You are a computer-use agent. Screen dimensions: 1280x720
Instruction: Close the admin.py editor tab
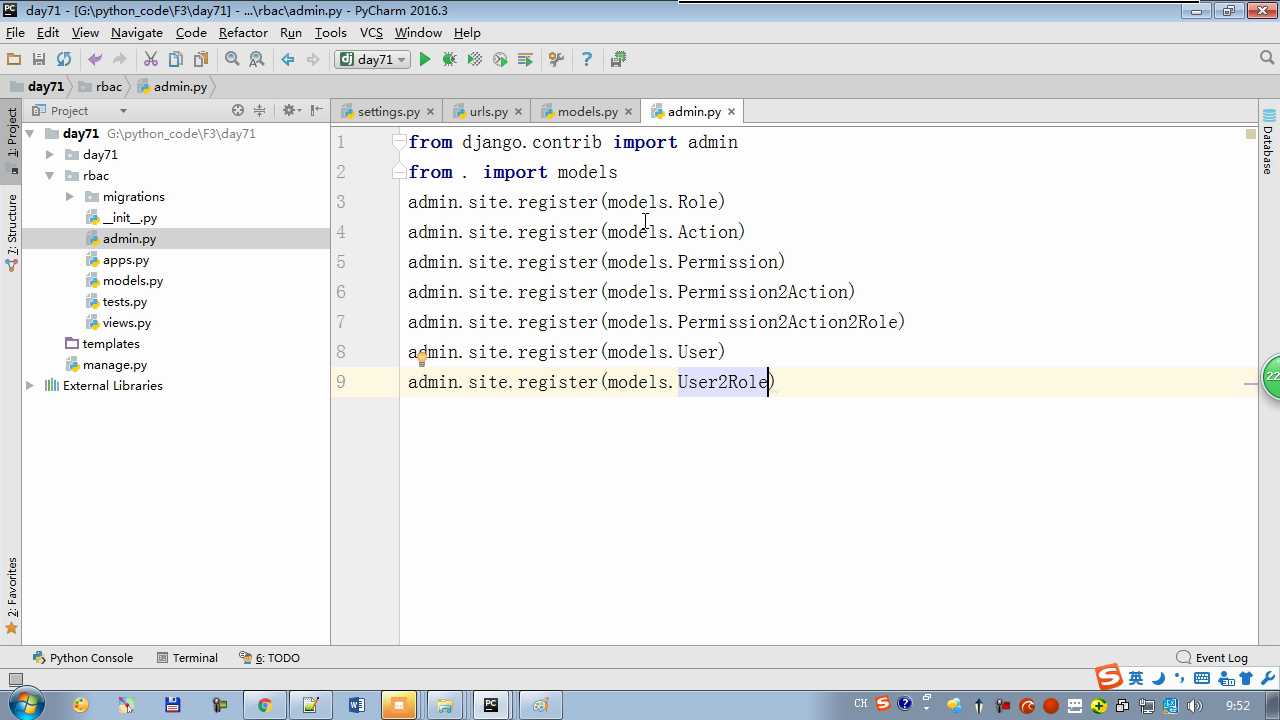click(x=731, y=112)
